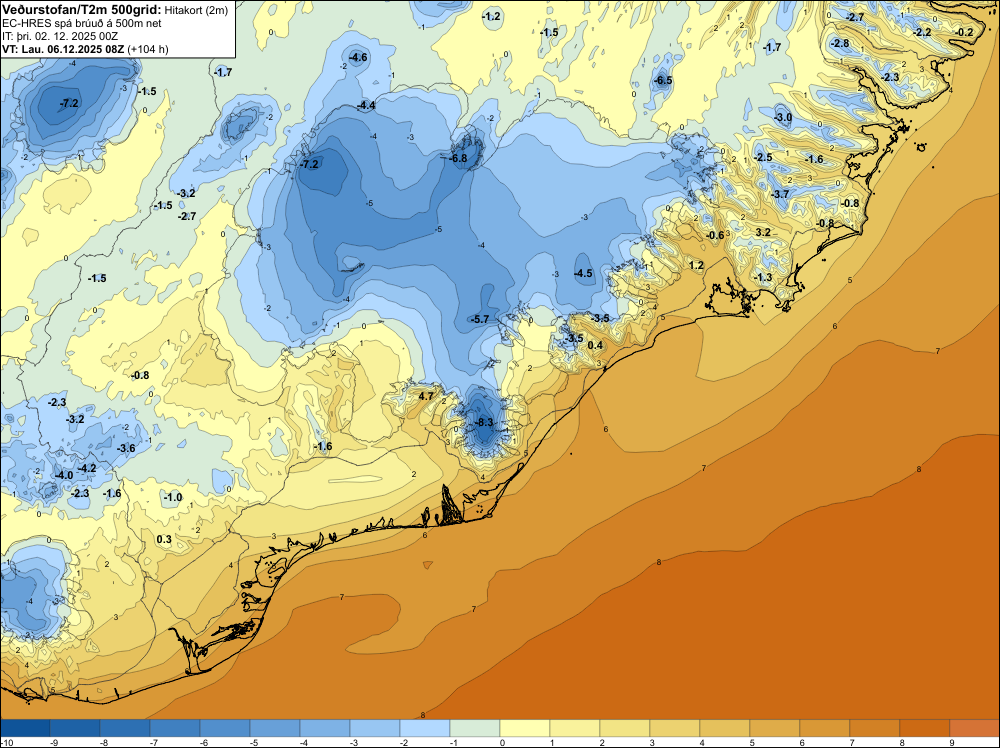1000x748 pixels.
Task: Click the -4.4 temperature label
Action: click(366, 105)
